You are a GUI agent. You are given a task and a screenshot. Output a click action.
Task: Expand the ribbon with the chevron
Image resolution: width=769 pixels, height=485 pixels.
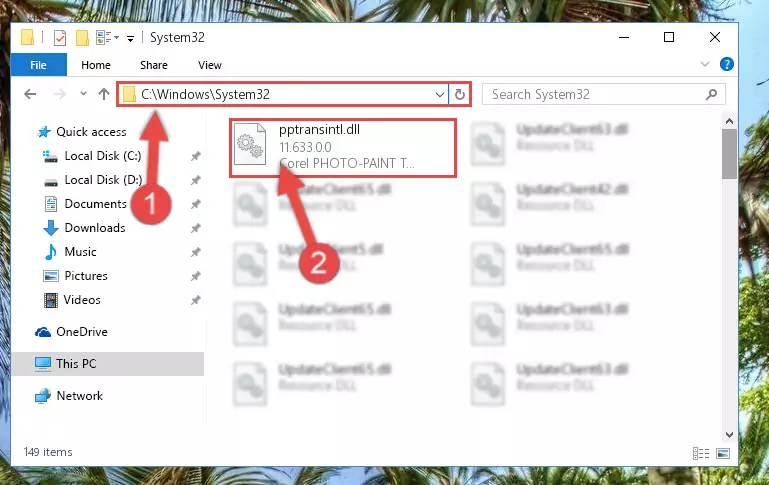pyautogui.click(x=705, y=64)
